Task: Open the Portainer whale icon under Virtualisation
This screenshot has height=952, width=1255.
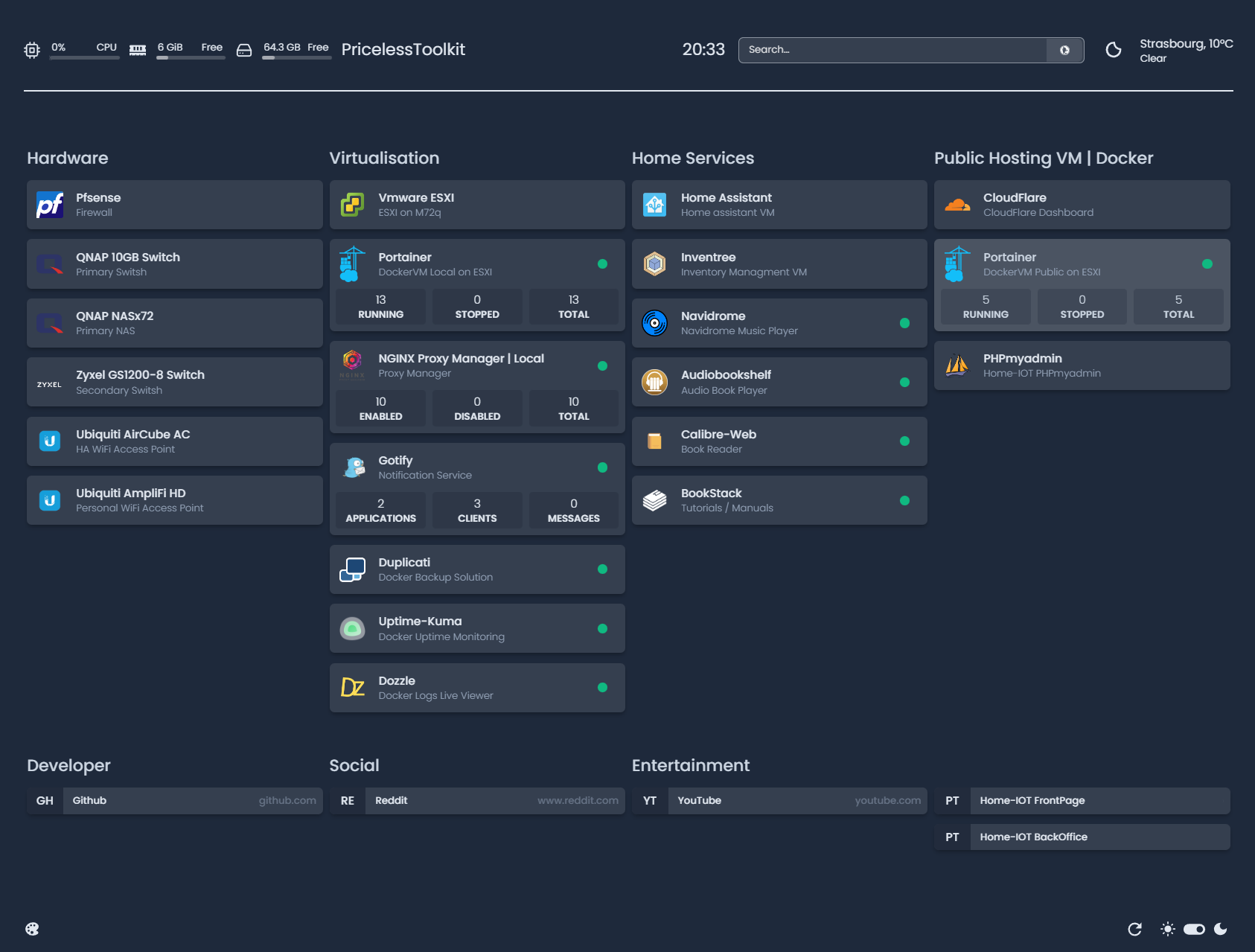Action: (352, 263)
